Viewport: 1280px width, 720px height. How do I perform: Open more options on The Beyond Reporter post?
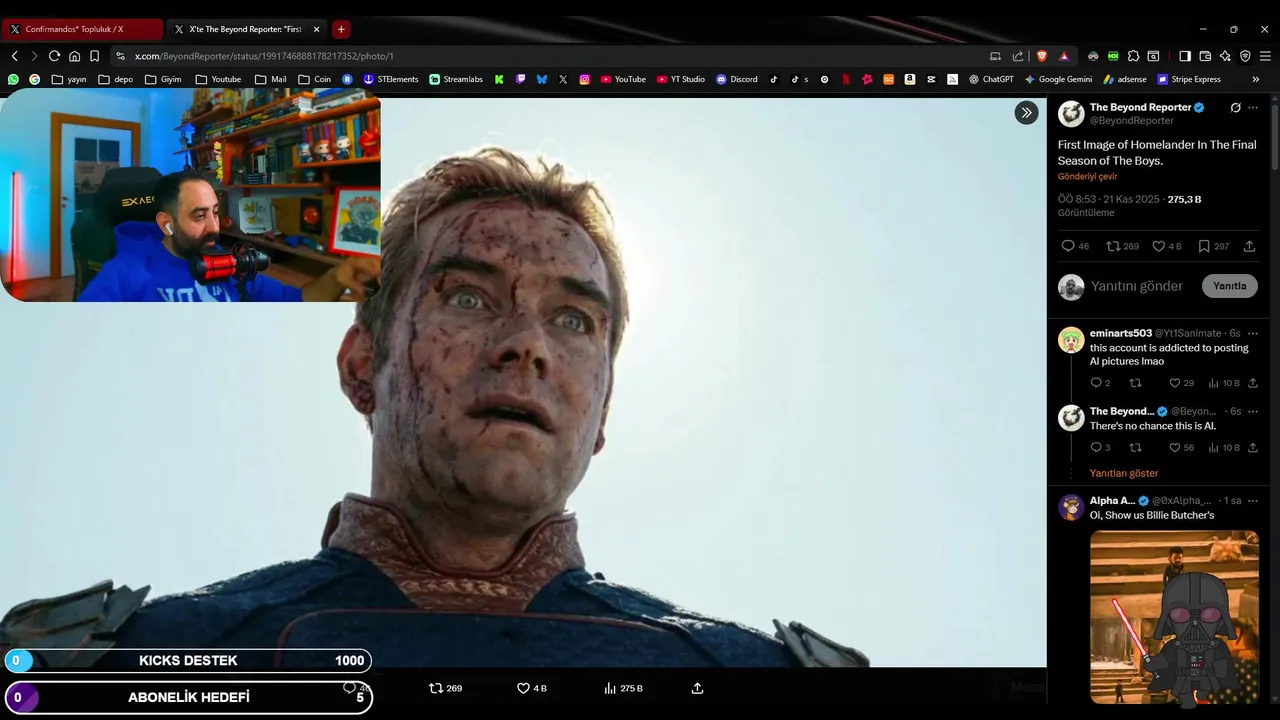click(x=1253, y=108)
